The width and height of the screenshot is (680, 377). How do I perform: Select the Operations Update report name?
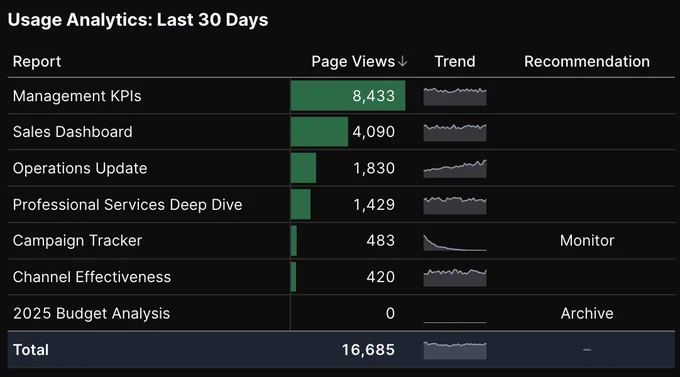click(x=80, y=168)
